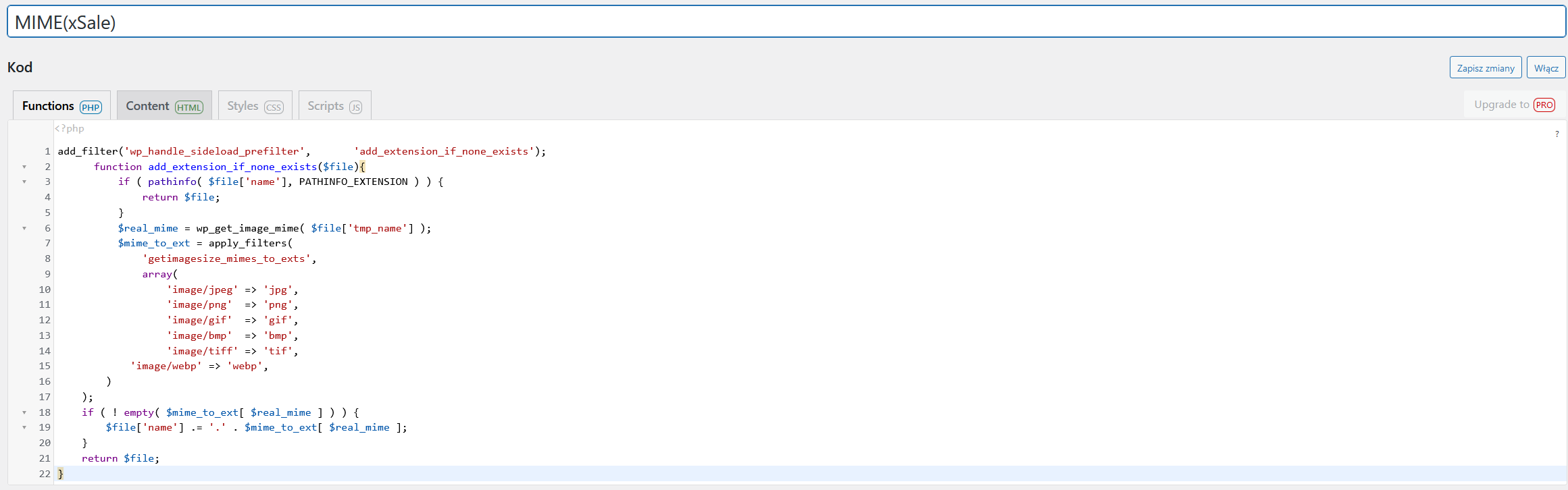Open the Content tab

pos(164,106)
